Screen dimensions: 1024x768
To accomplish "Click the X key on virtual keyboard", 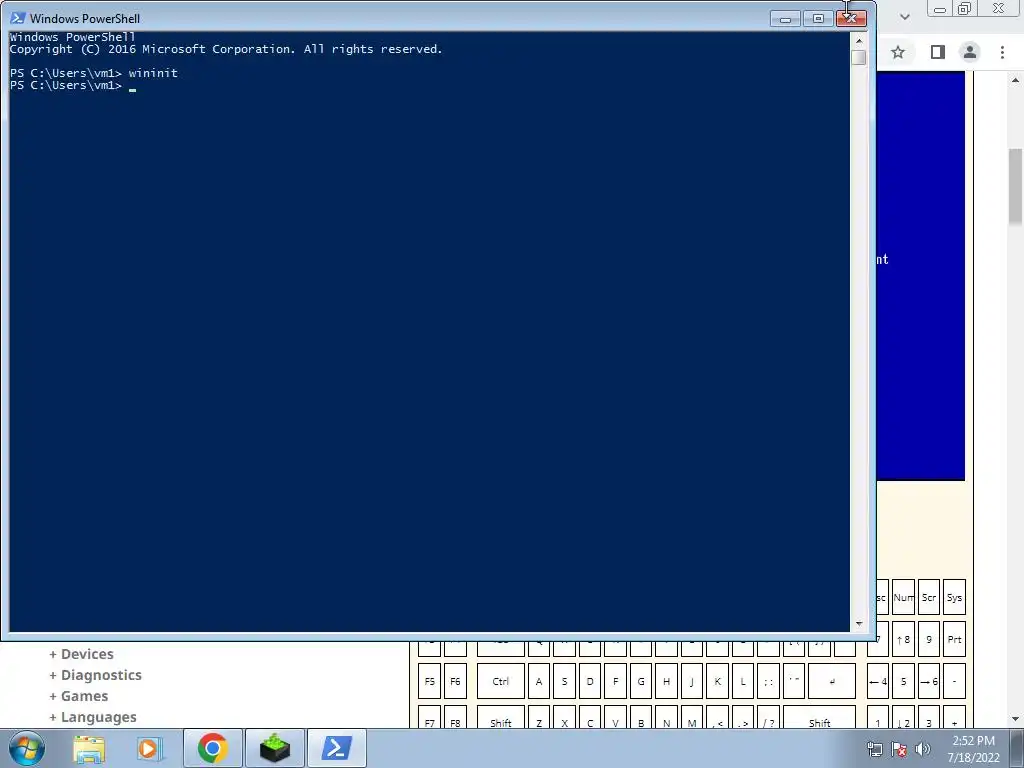I will [564, 718].
